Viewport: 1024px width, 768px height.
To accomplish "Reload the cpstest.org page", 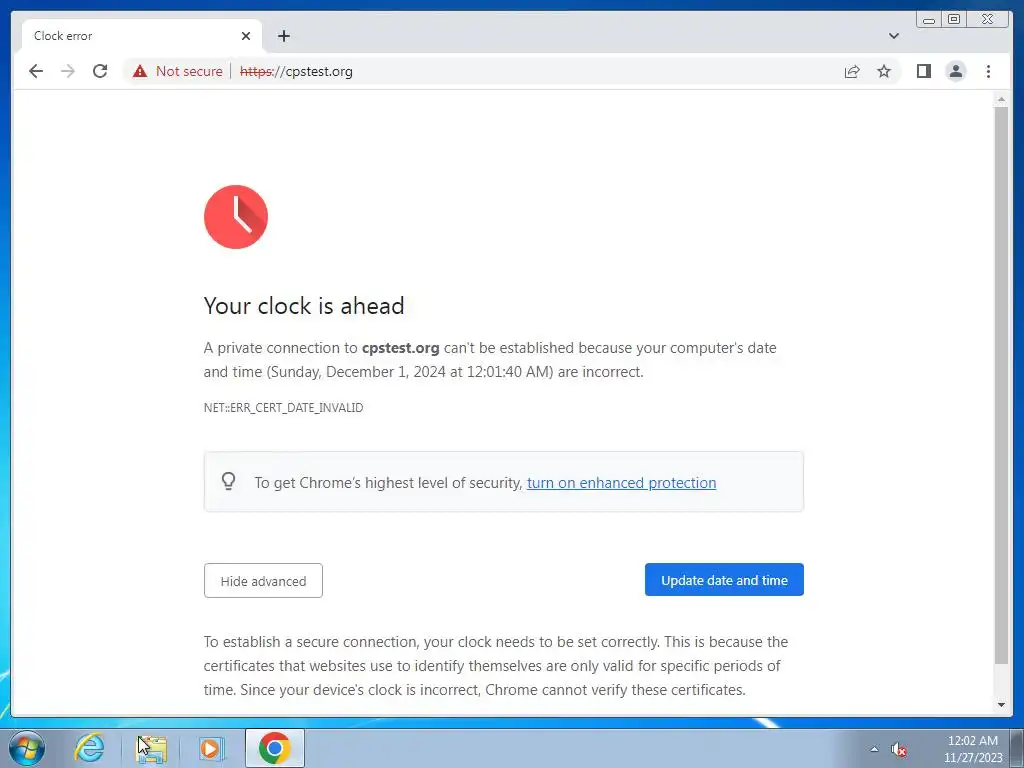I will pos(100,71).
